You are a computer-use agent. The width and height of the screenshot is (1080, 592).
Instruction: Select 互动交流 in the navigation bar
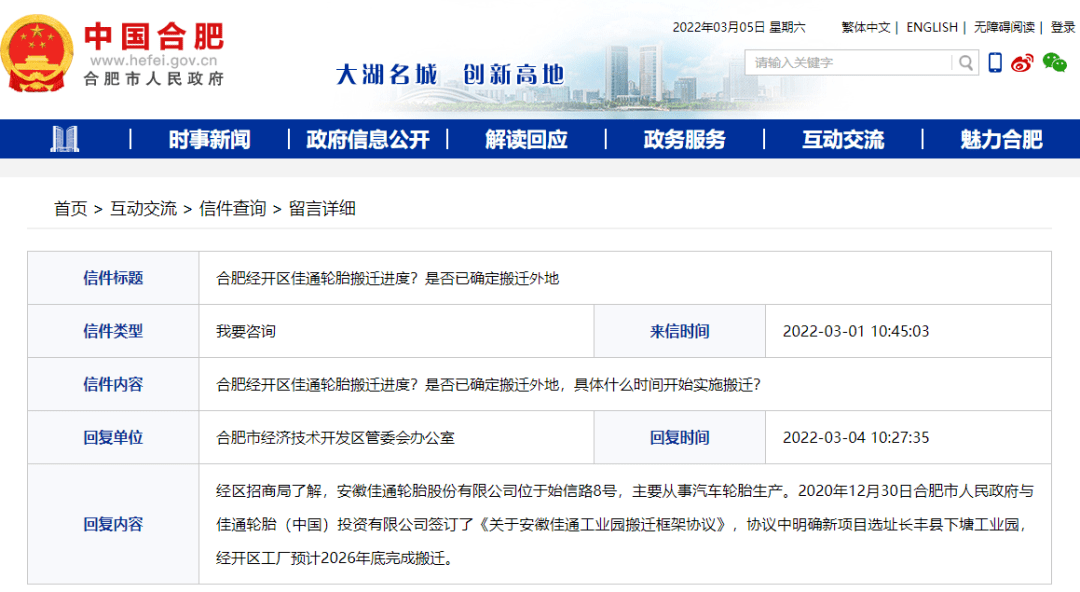[x=843, y=139]
